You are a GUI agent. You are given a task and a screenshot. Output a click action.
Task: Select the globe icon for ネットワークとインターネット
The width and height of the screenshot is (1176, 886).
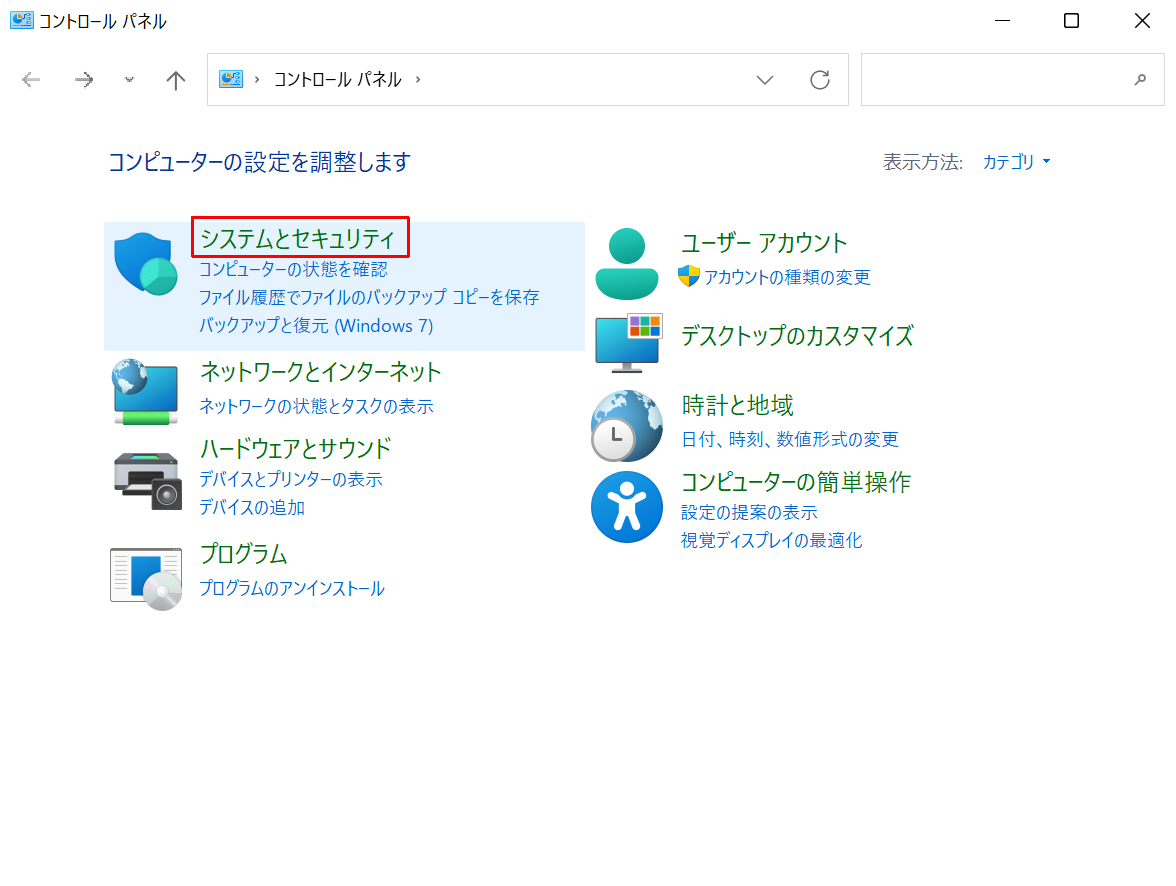[145, 390]
